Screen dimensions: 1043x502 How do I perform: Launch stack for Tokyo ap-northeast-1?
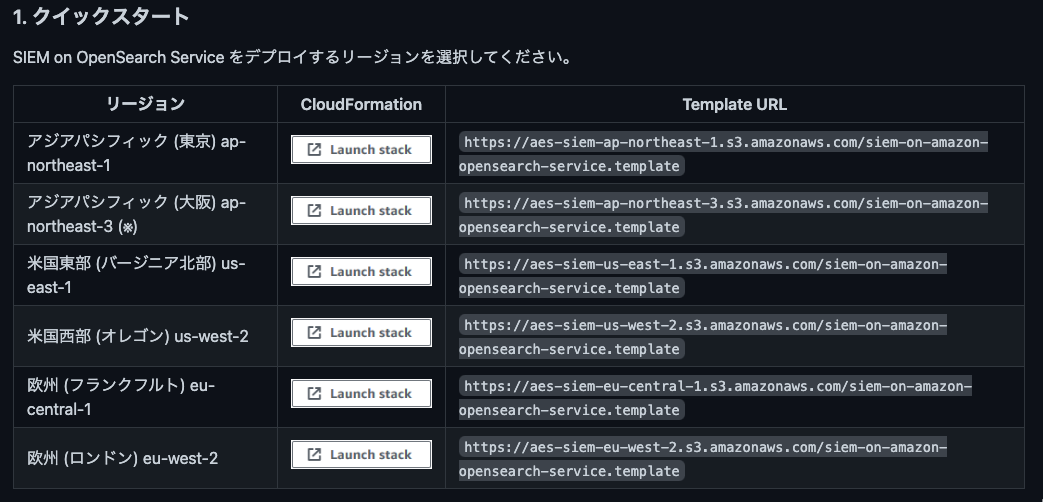coord(361,150)
